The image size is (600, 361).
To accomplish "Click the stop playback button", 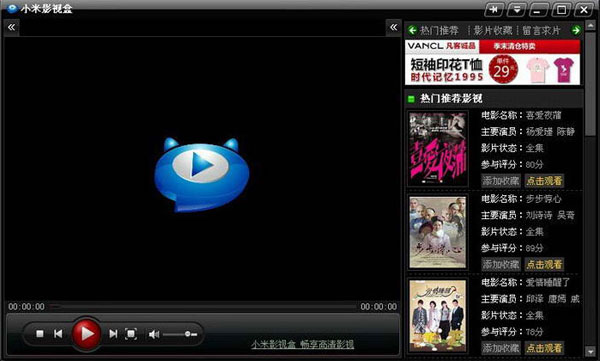I will coord(40,334).
